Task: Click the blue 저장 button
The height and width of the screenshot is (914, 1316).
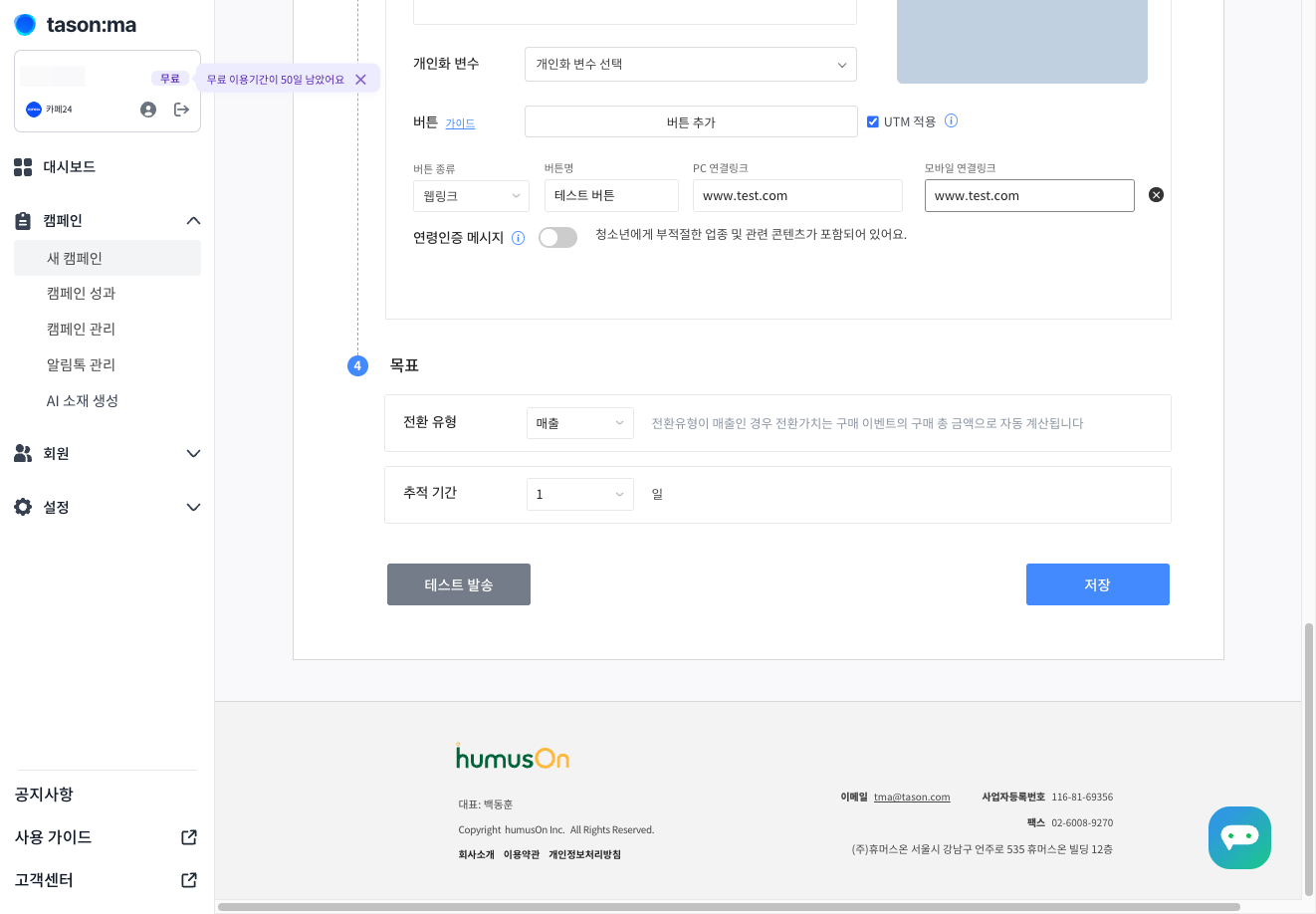Action: 1098,584
